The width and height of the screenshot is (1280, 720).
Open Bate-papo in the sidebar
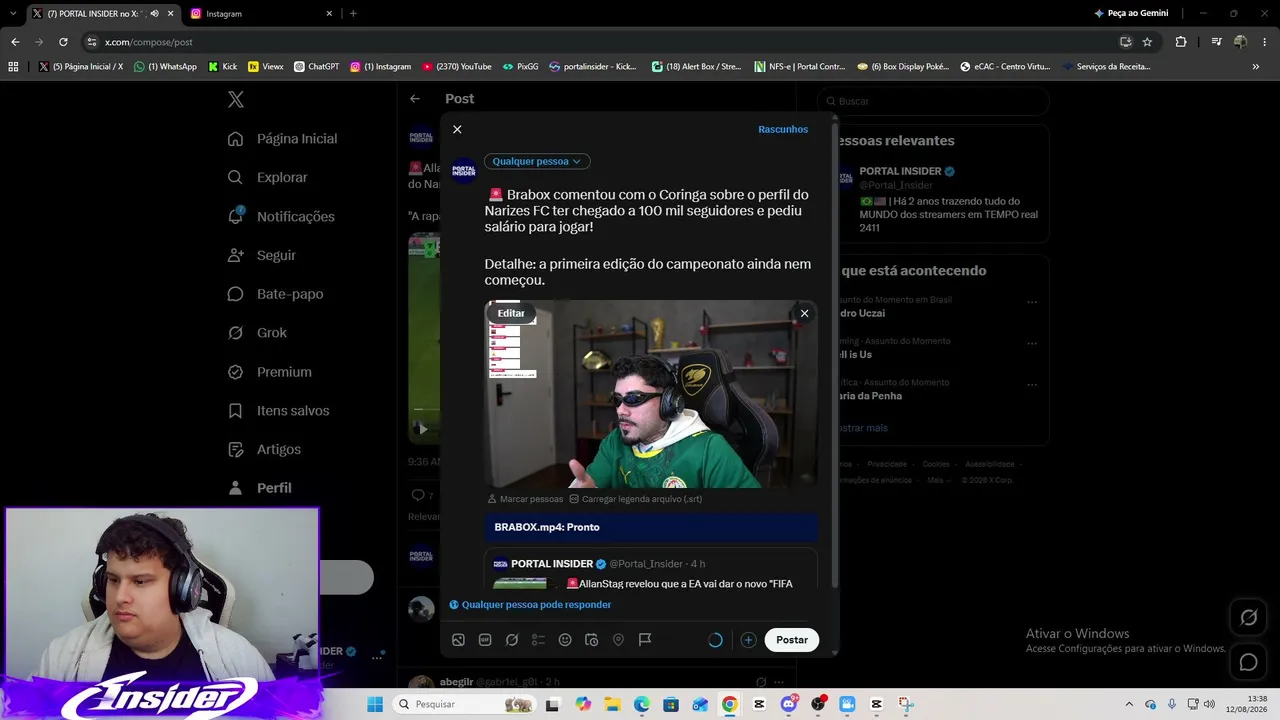pos(275,294)
